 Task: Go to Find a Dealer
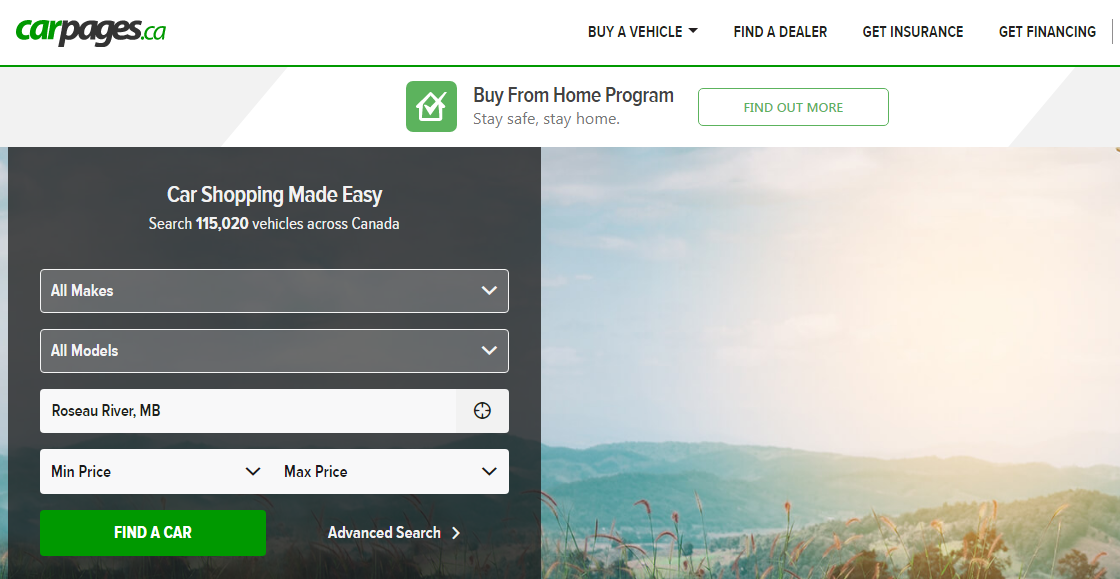coord(780,32)
